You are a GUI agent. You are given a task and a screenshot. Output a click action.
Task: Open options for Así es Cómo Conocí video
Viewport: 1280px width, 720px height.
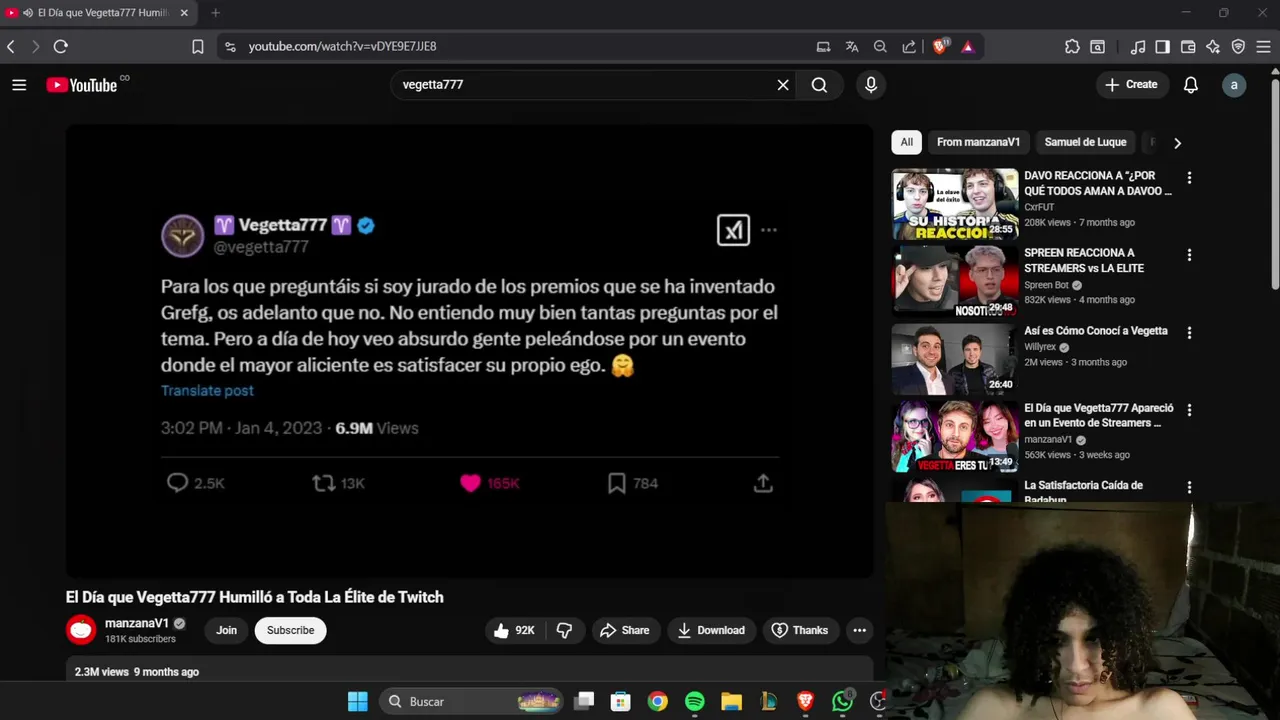click(x=1189, y=332)
